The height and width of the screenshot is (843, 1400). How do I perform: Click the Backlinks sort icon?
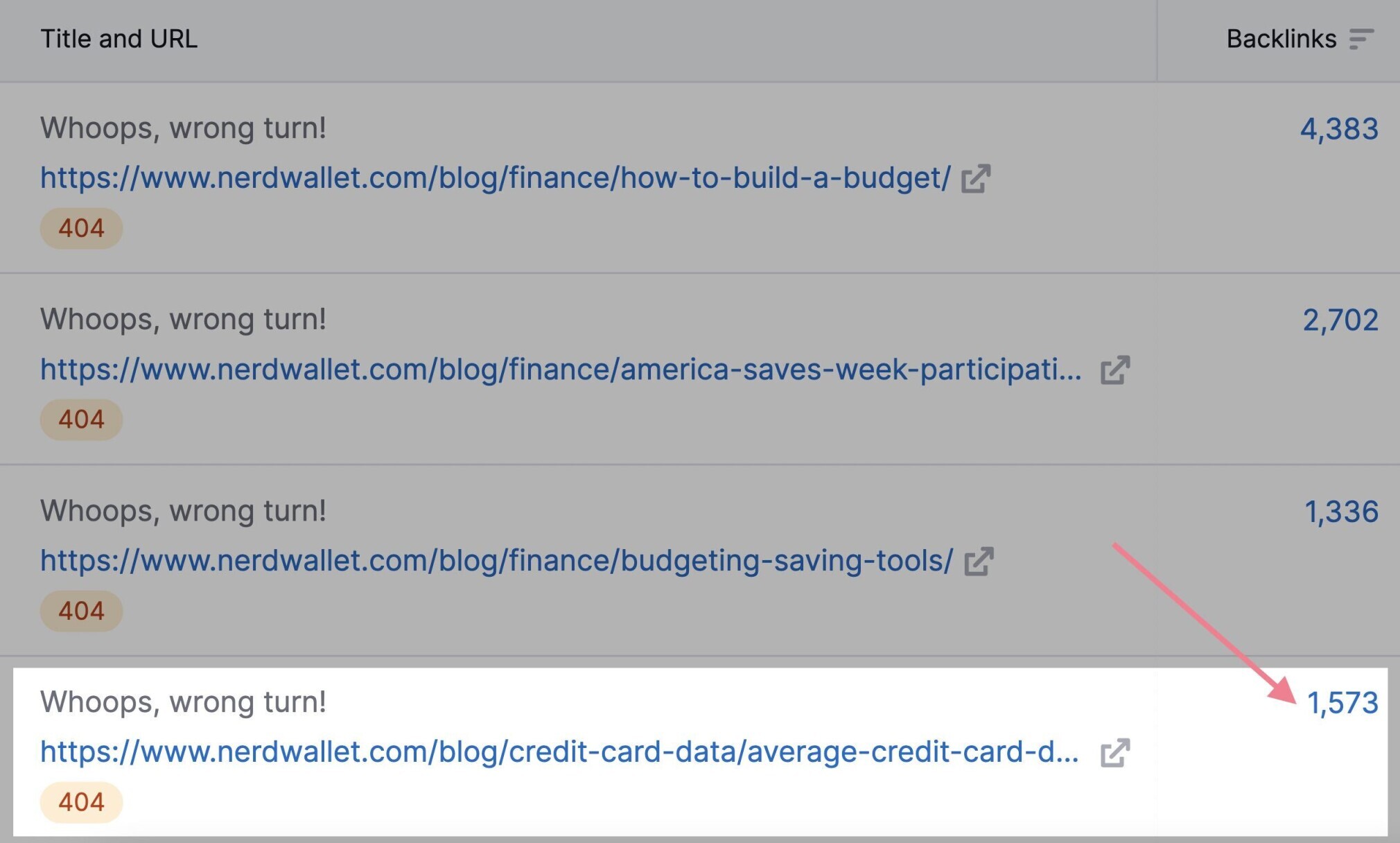pos(1360,39)
